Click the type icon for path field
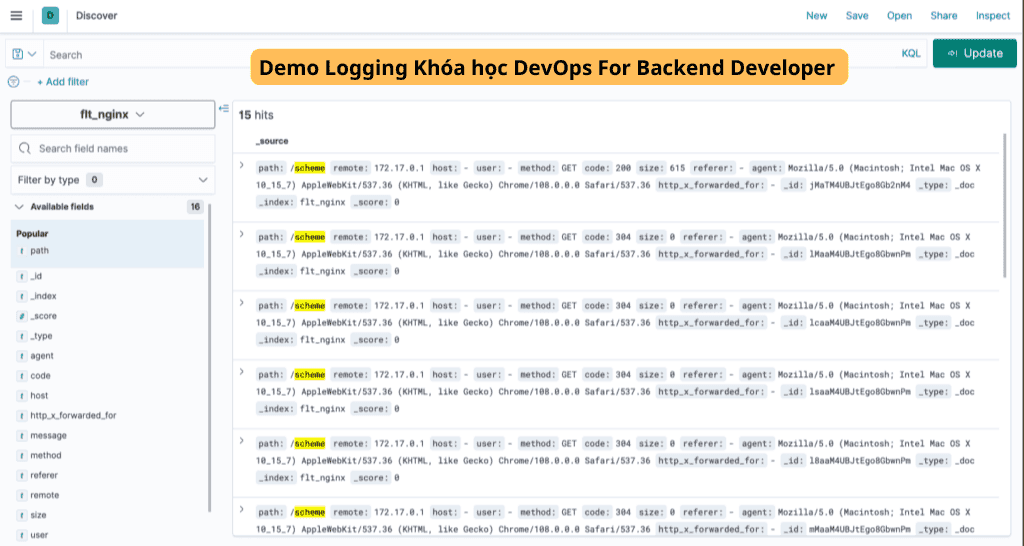Image resolution: width=1024 pixels, height=546 pixels. 22,251
